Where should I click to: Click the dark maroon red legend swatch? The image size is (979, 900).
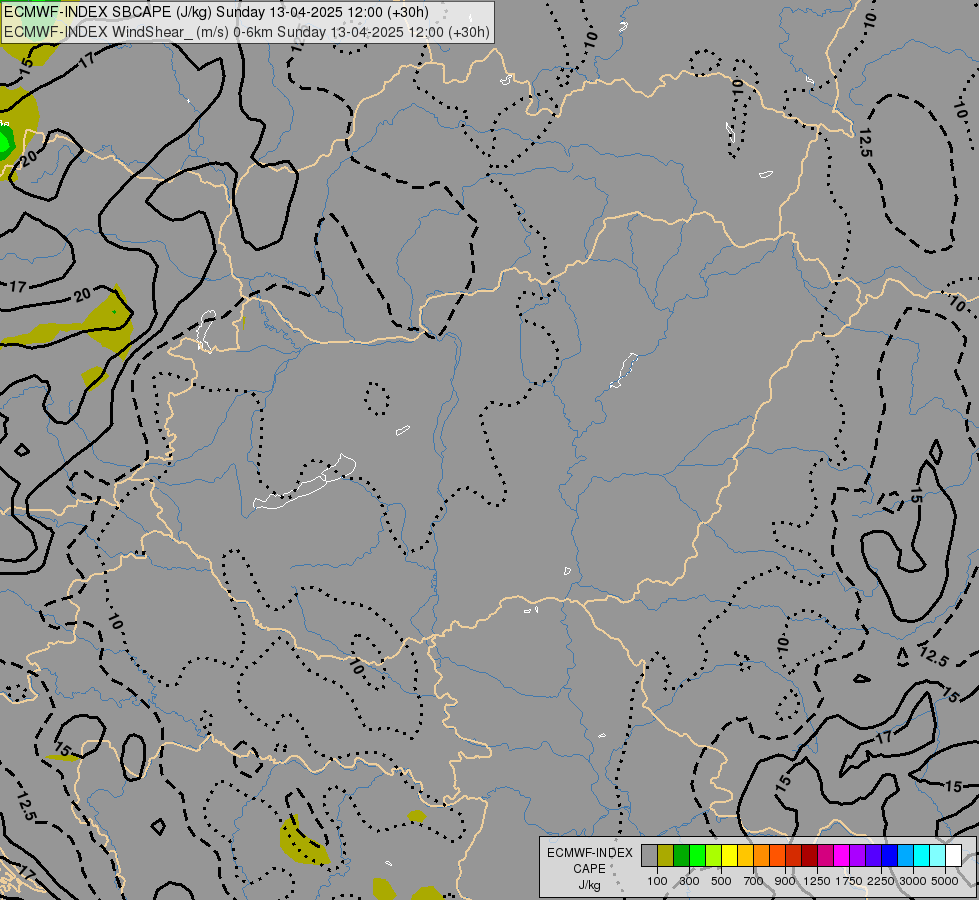coord(809,855)
